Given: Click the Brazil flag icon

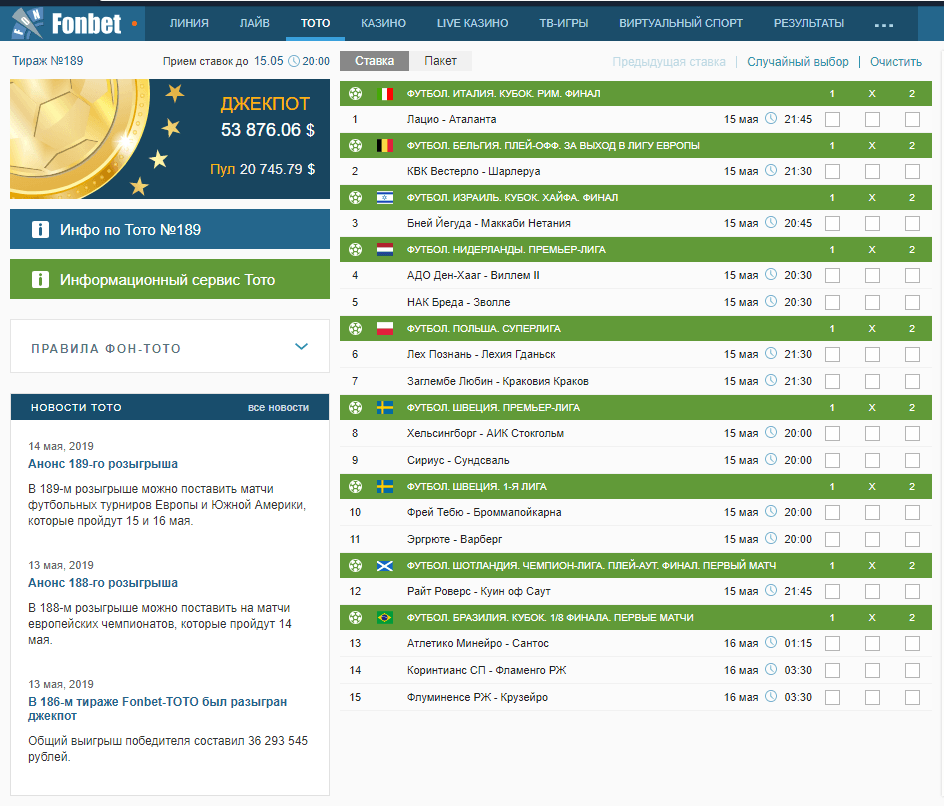Looking at the screenshot, I should [385, 617].
